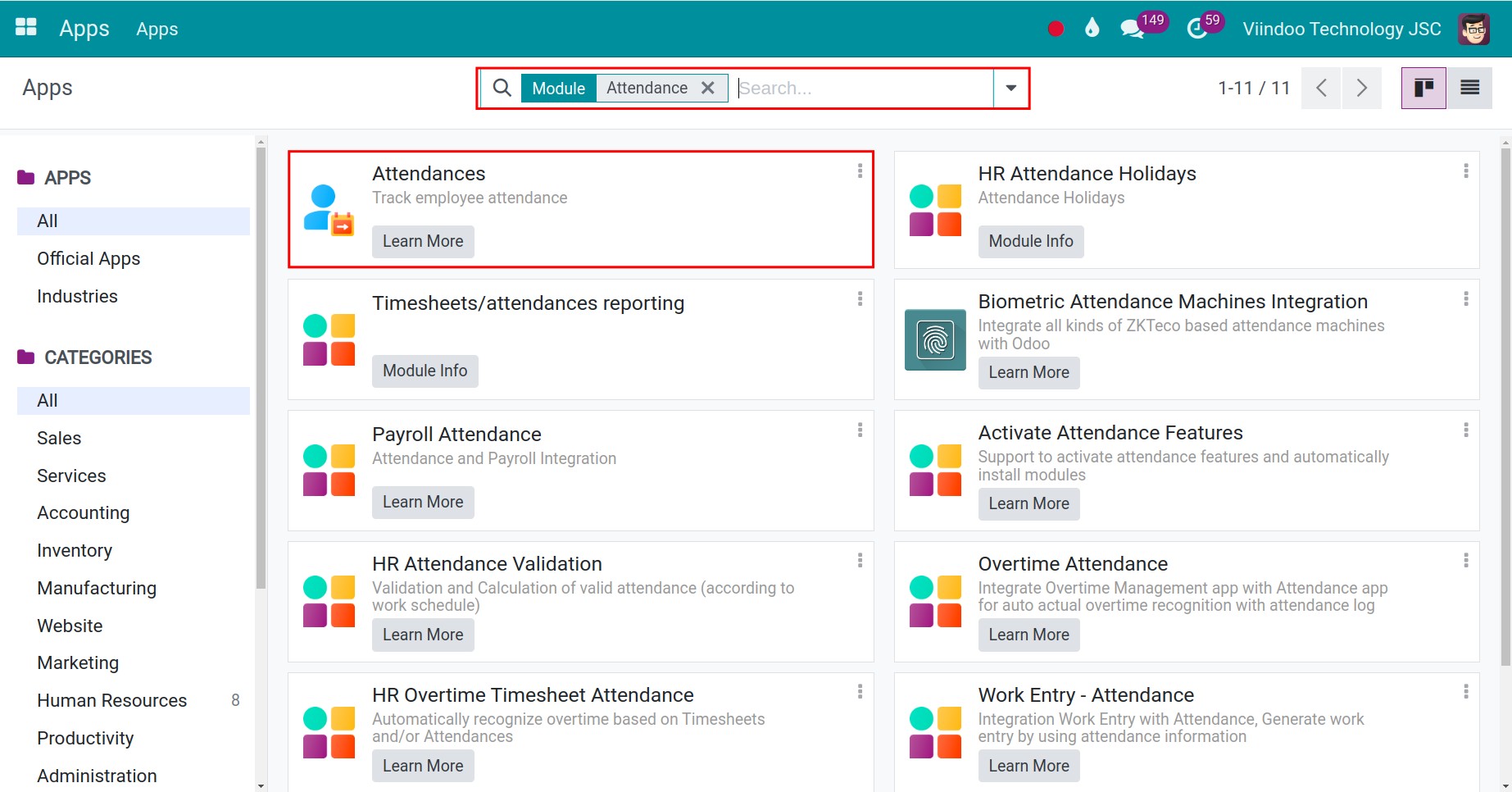Click Learn More on HR Overtime Timesheet Attendance
The height and width of the screenshot is (792, 1512).
[423, 766]
